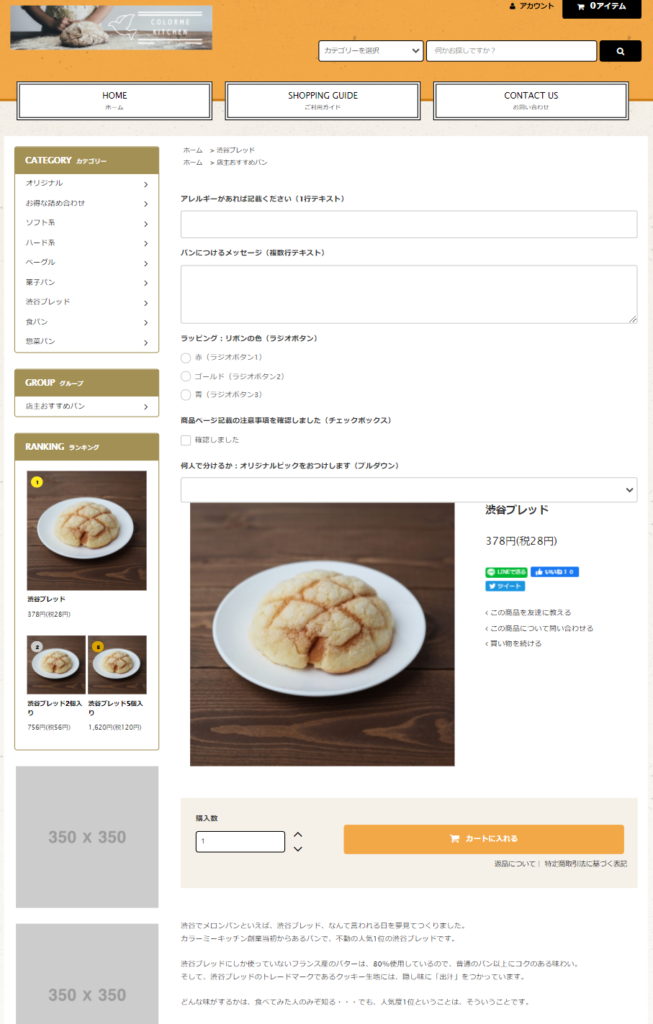Check the 確認しました checkbox
653x1024 pixels.
point(186,440)
